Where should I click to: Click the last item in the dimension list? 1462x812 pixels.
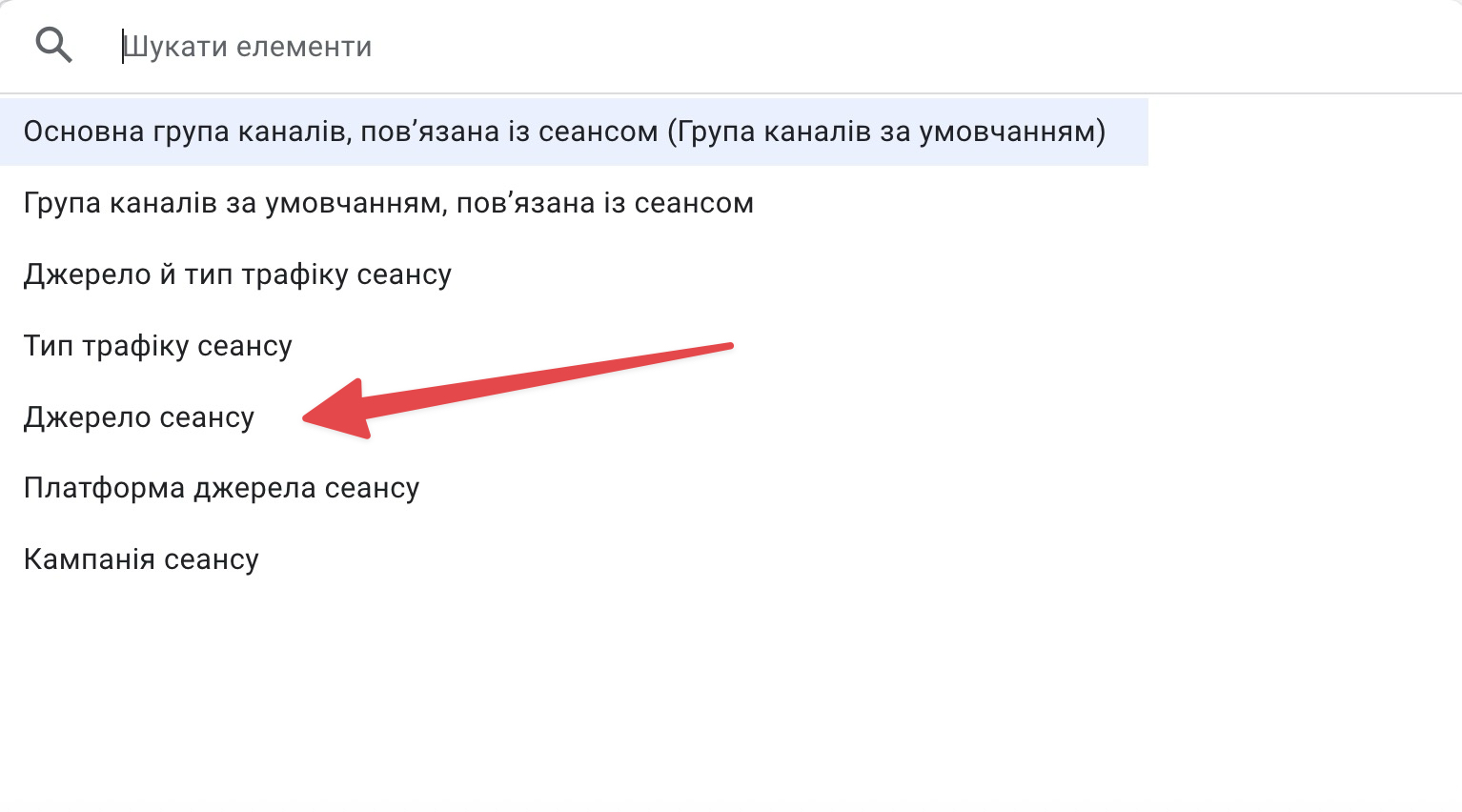(x=141, y=559)
